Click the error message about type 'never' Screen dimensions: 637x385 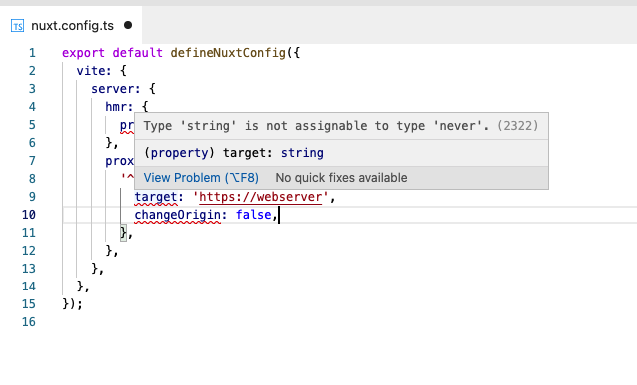316,126
